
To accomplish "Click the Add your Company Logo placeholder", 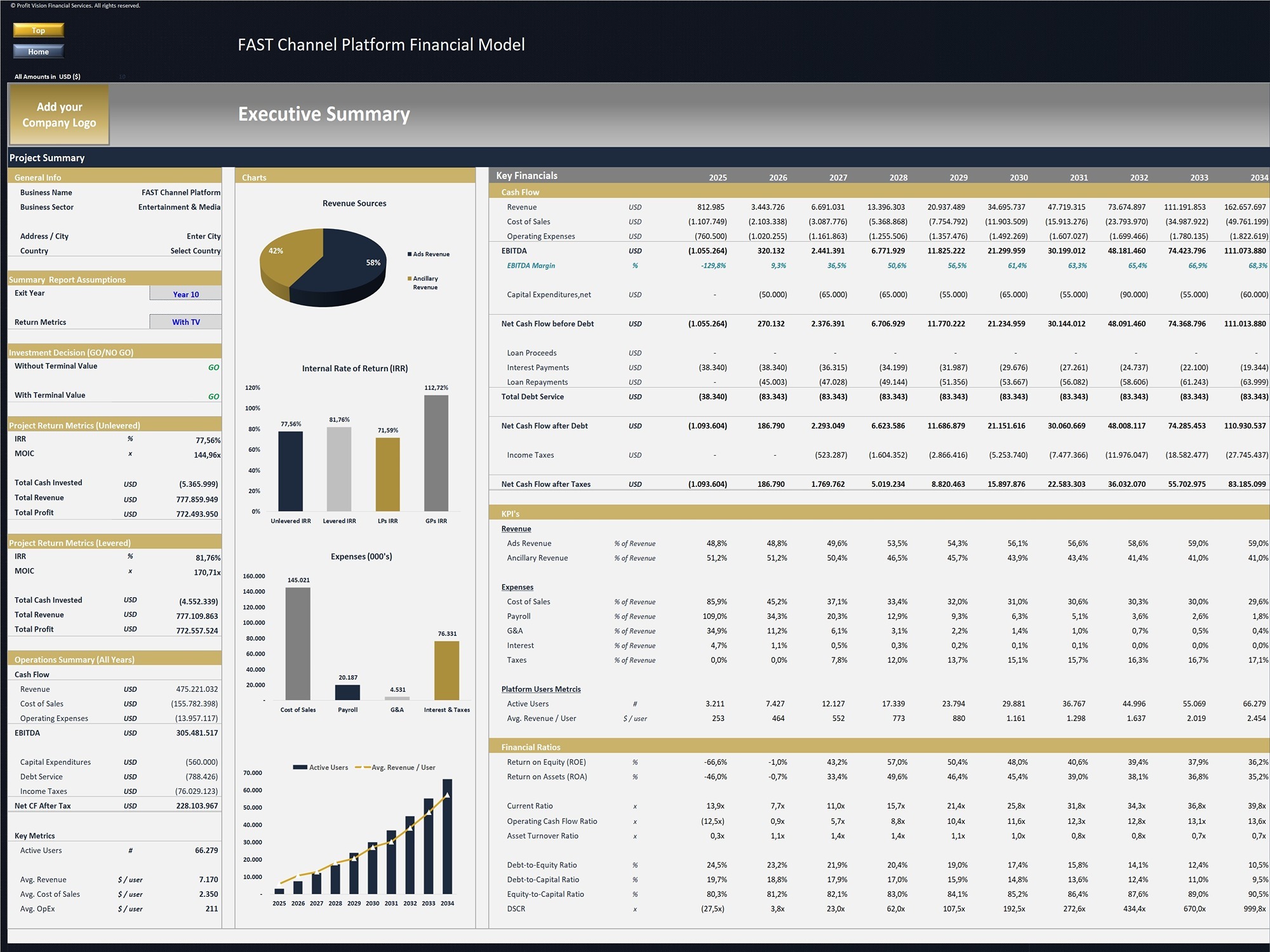I will (59, 114).
